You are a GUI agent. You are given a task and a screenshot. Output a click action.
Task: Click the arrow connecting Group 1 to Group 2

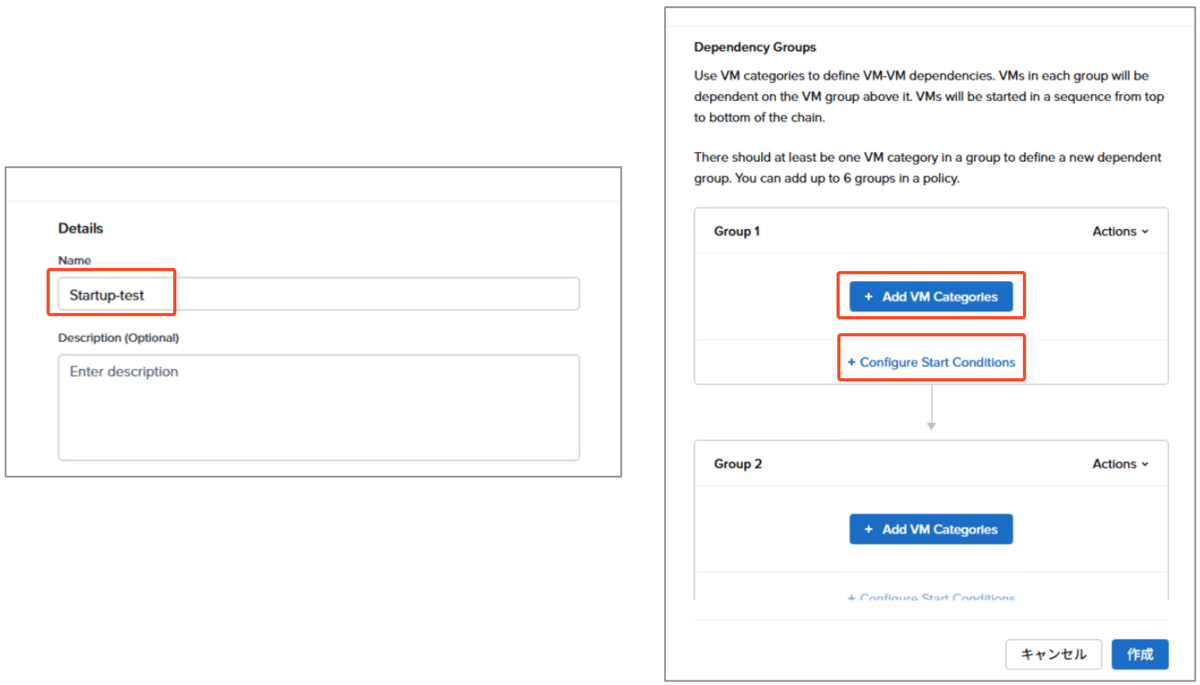point(931,408)
